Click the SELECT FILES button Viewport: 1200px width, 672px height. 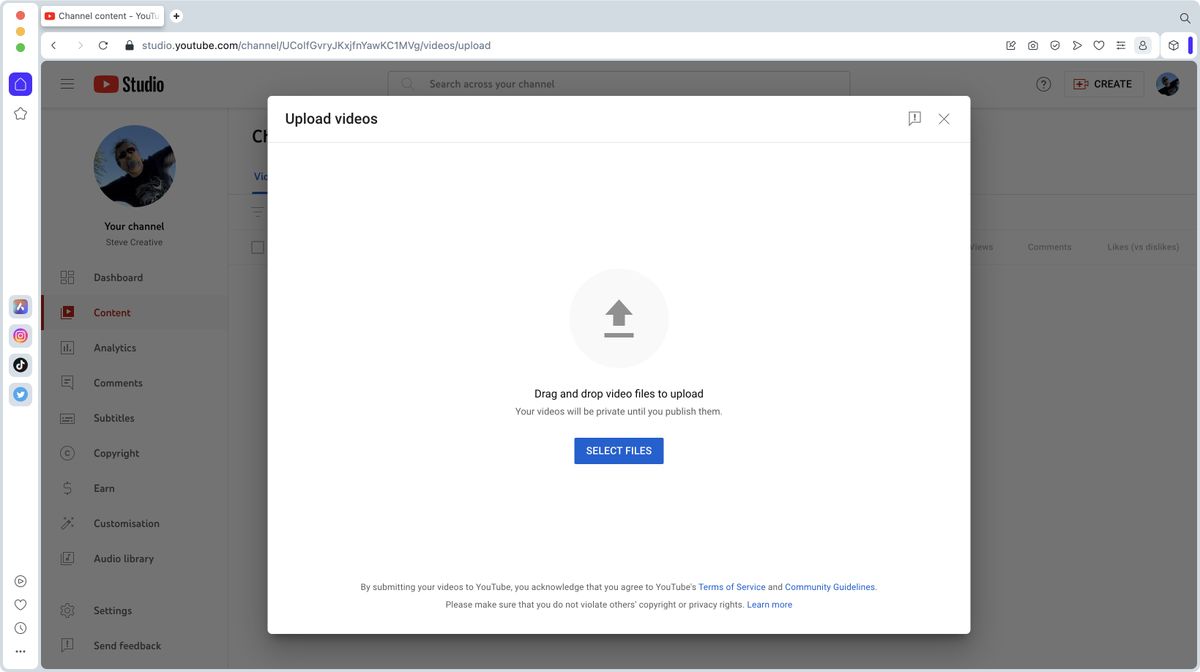618,450
